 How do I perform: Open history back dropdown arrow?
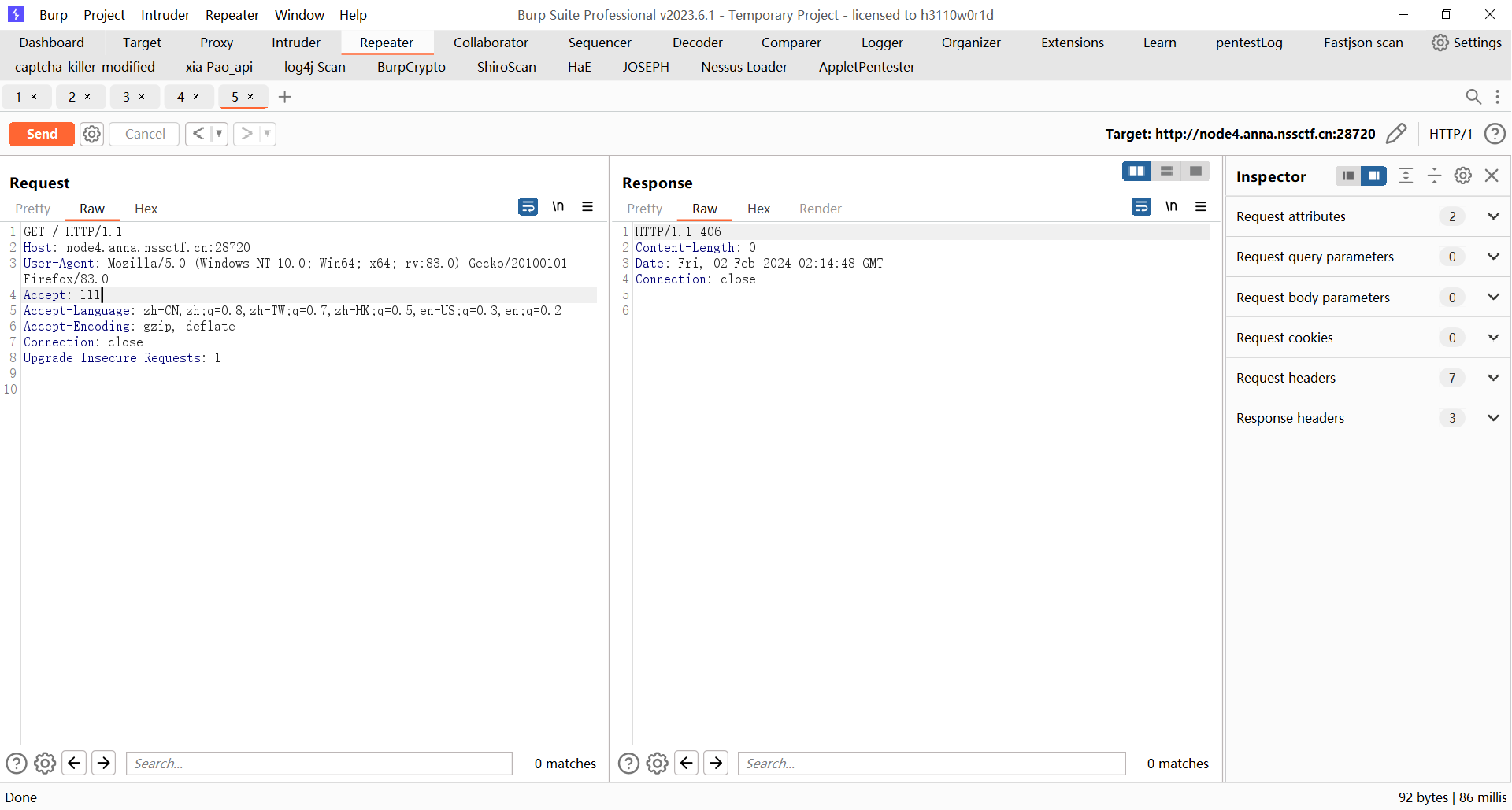point(219,134)
